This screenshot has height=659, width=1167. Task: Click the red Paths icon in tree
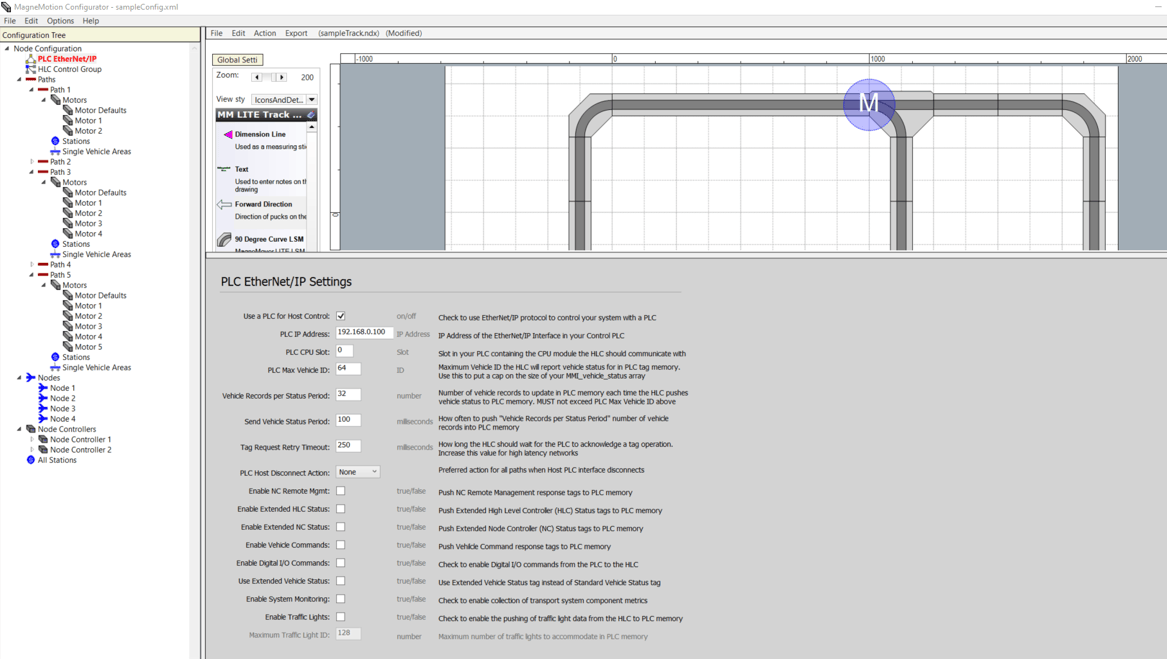click(31, 80)
